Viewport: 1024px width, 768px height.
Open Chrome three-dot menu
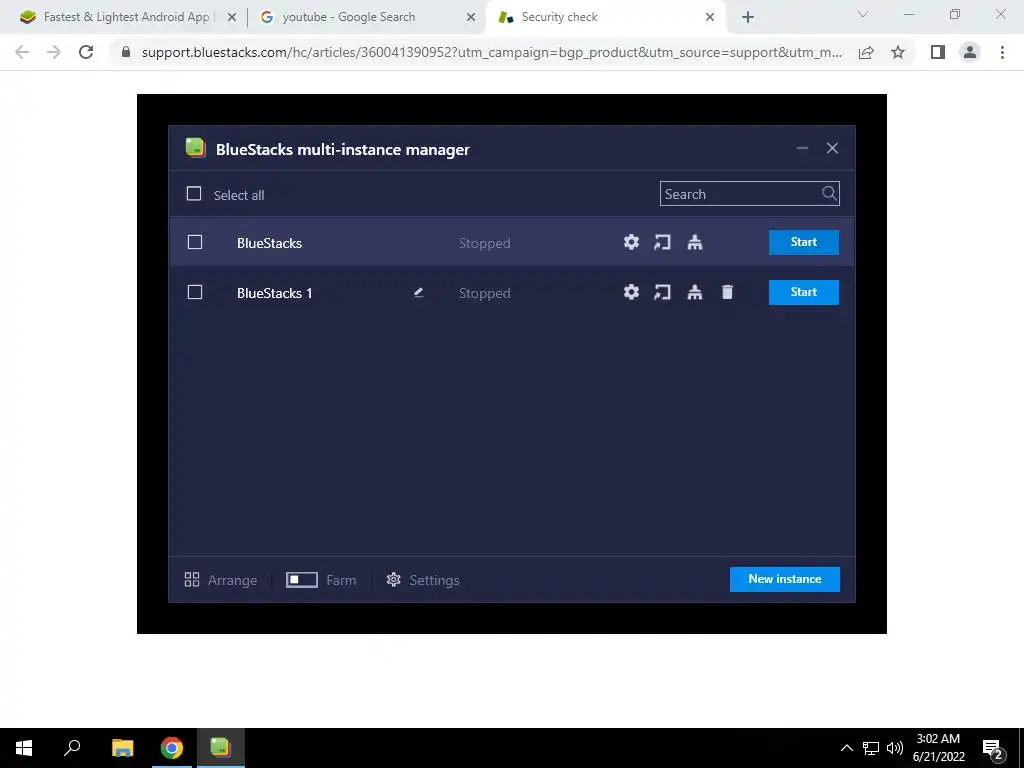tap(1002, 52)
